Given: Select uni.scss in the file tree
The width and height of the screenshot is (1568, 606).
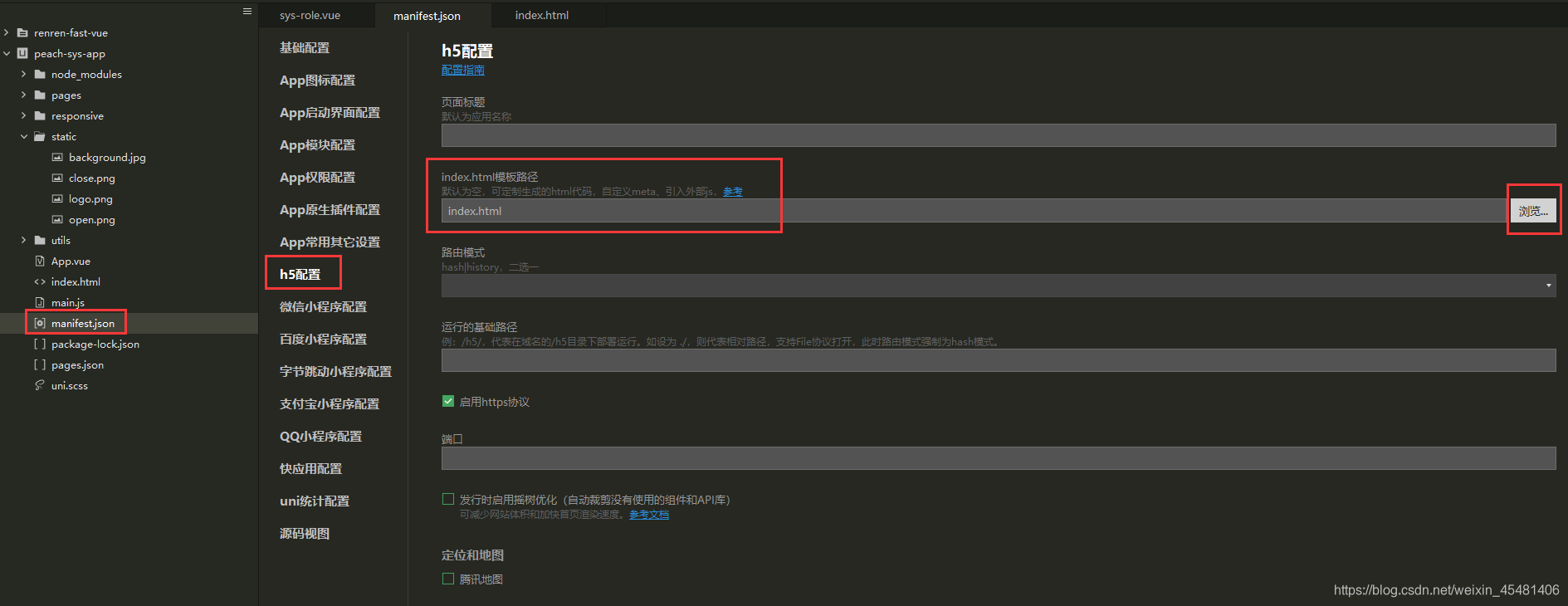Looking at the screenshot, I should 70,386.
